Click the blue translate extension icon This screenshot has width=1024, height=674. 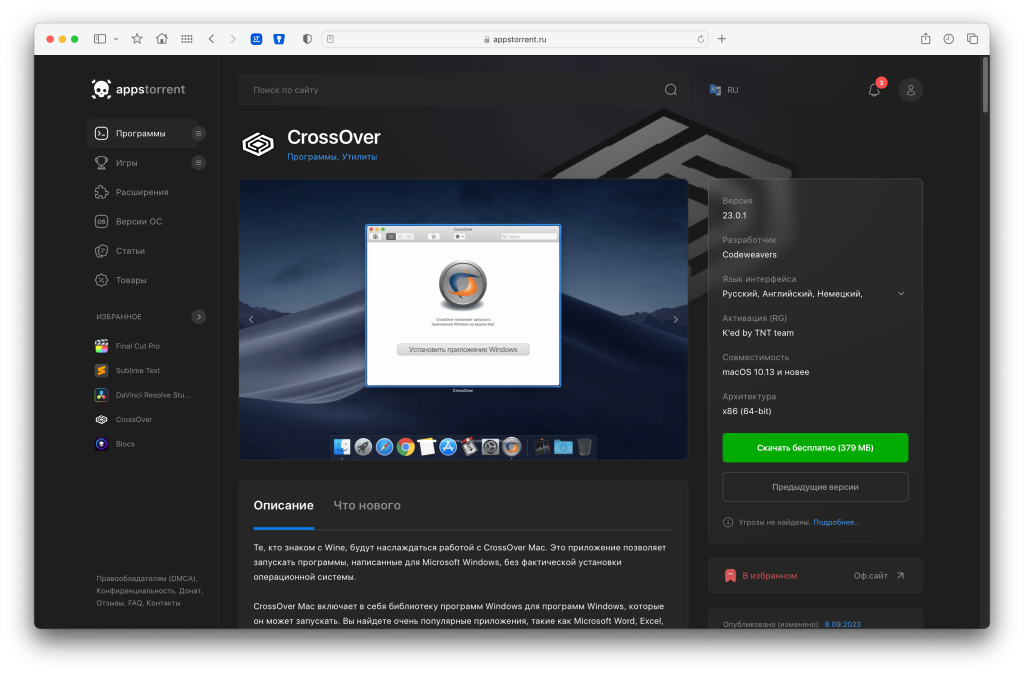pos(257,39)
